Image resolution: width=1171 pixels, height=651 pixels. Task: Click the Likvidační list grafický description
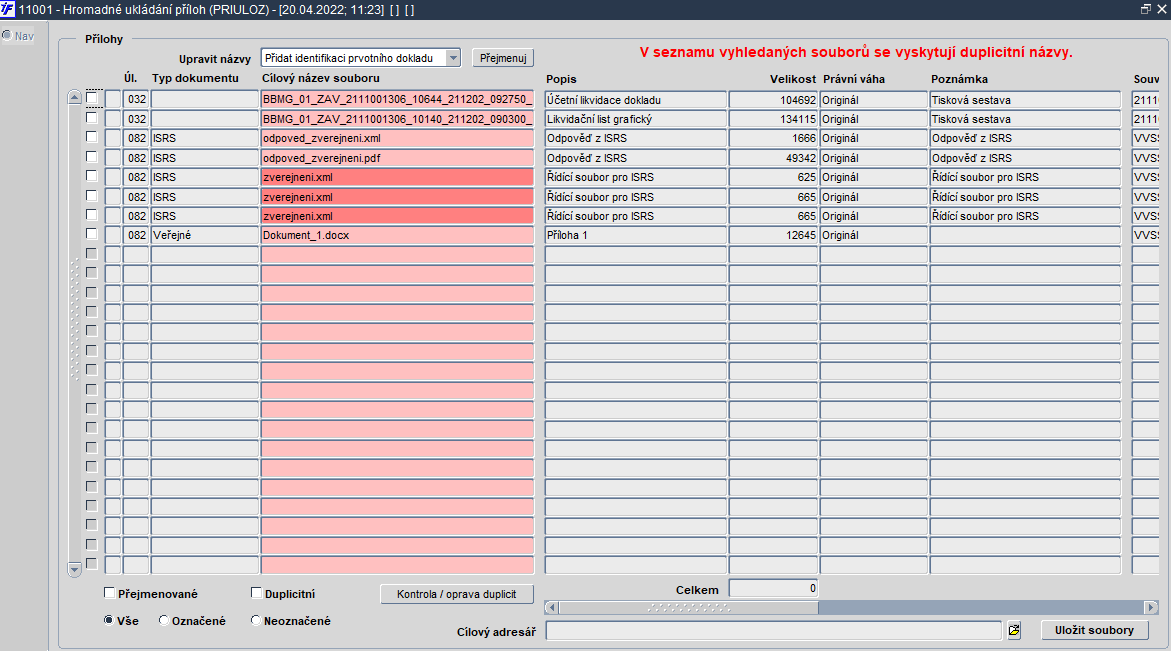coord(636,119)
